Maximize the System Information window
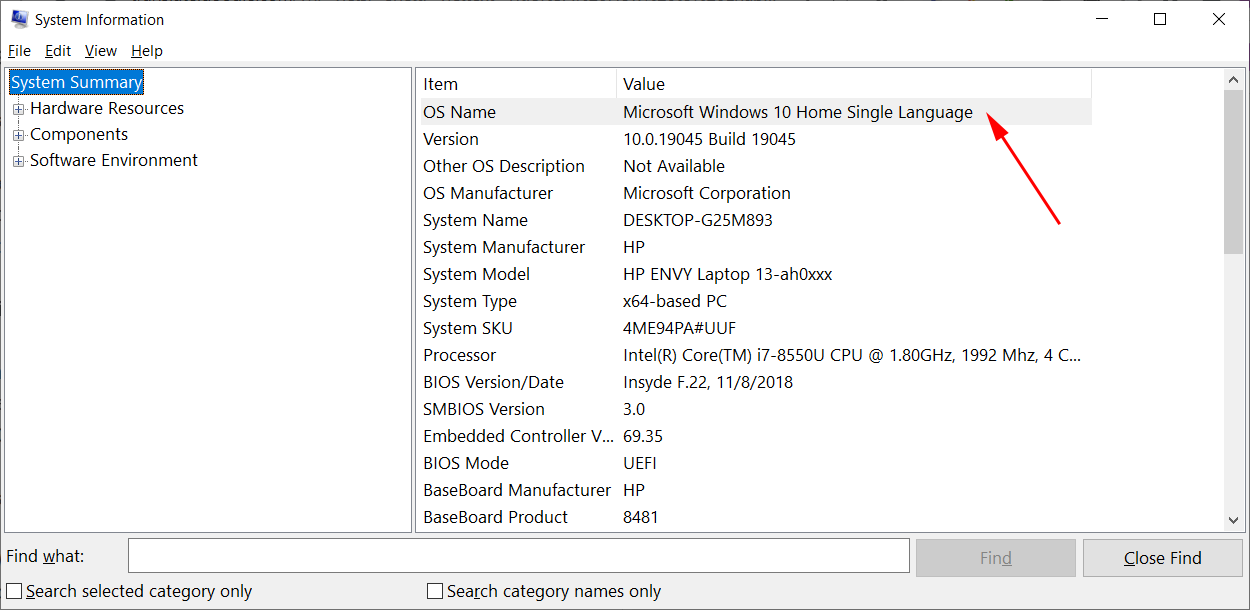The image size is (1250, 610). [1160, 19]
